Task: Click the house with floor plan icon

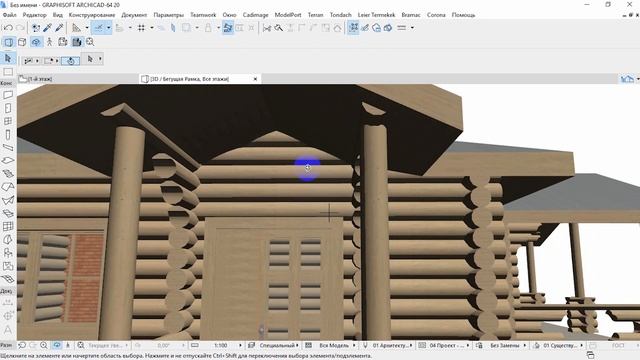Action: tap(376, 28)
